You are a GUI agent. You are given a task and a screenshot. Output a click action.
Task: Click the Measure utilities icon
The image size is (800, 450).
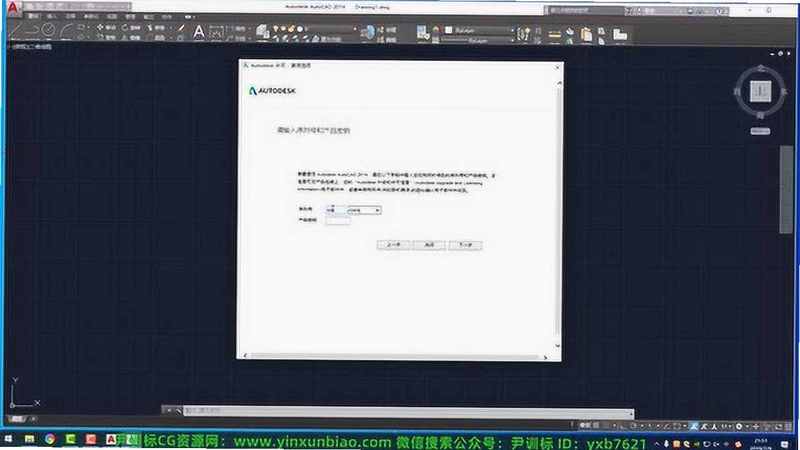[555, 34]
